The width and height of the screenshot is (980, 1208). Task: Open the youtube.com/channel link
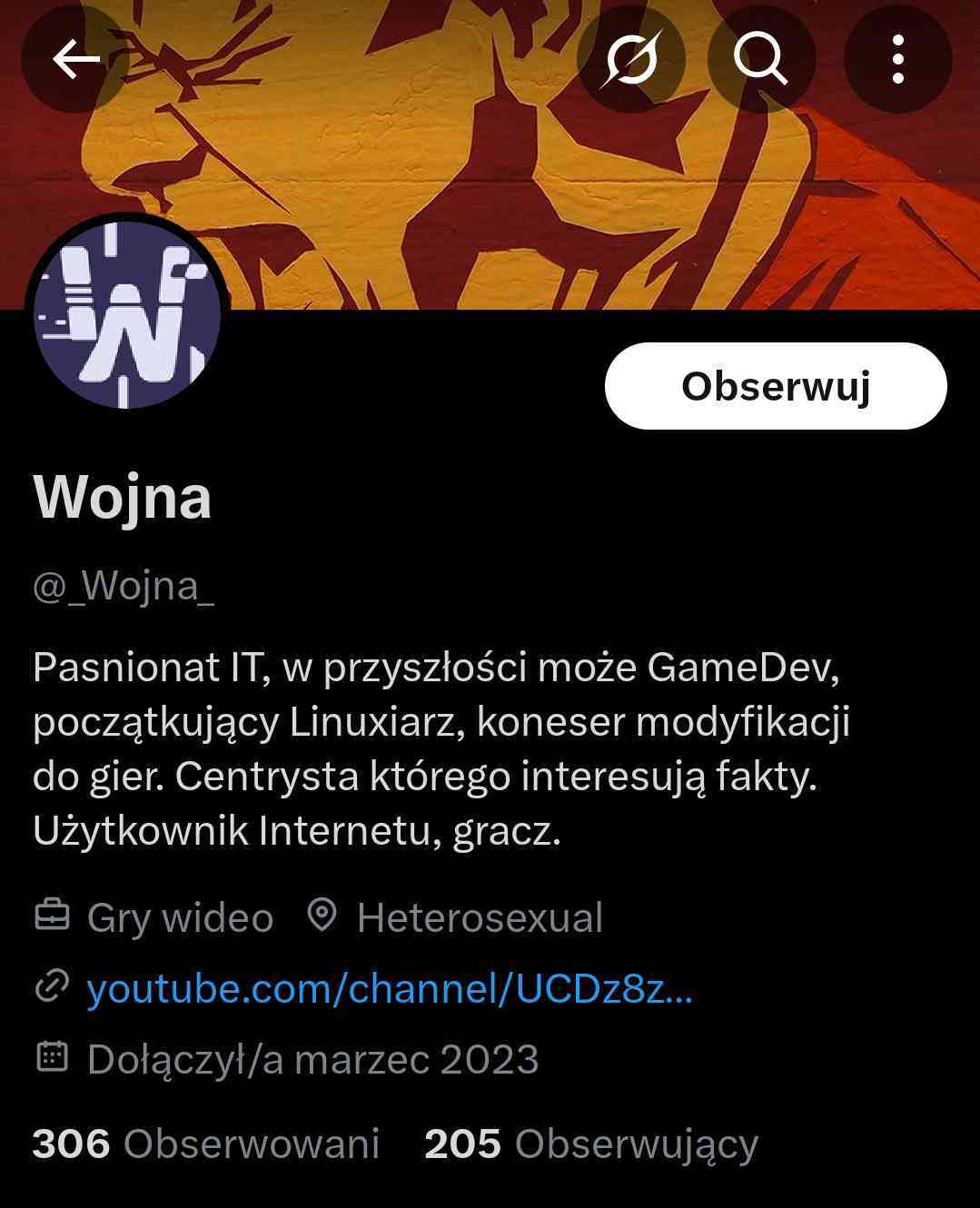390,988
